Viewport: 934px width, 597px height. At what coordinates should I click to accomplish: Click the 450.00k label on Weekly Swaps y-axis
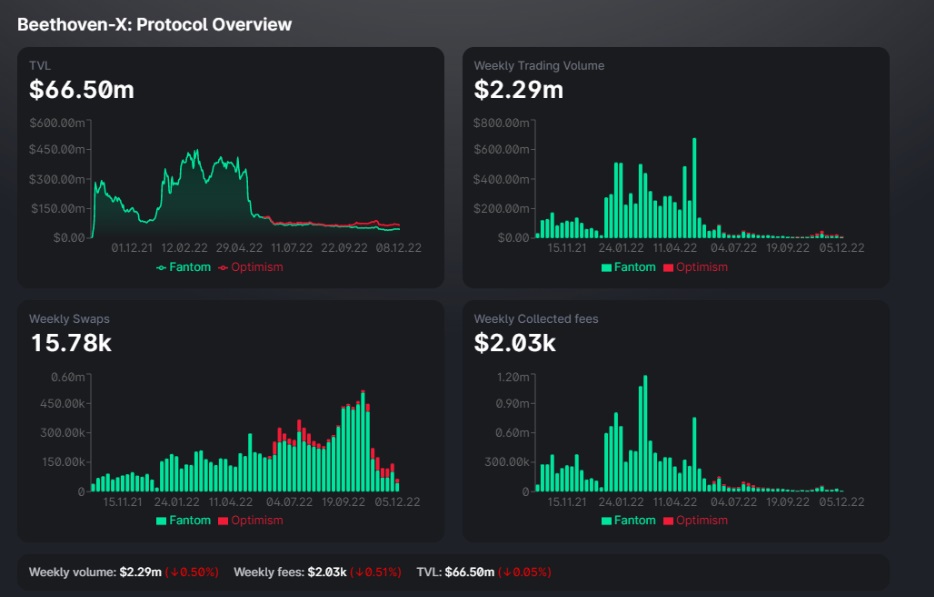point(63,403)
